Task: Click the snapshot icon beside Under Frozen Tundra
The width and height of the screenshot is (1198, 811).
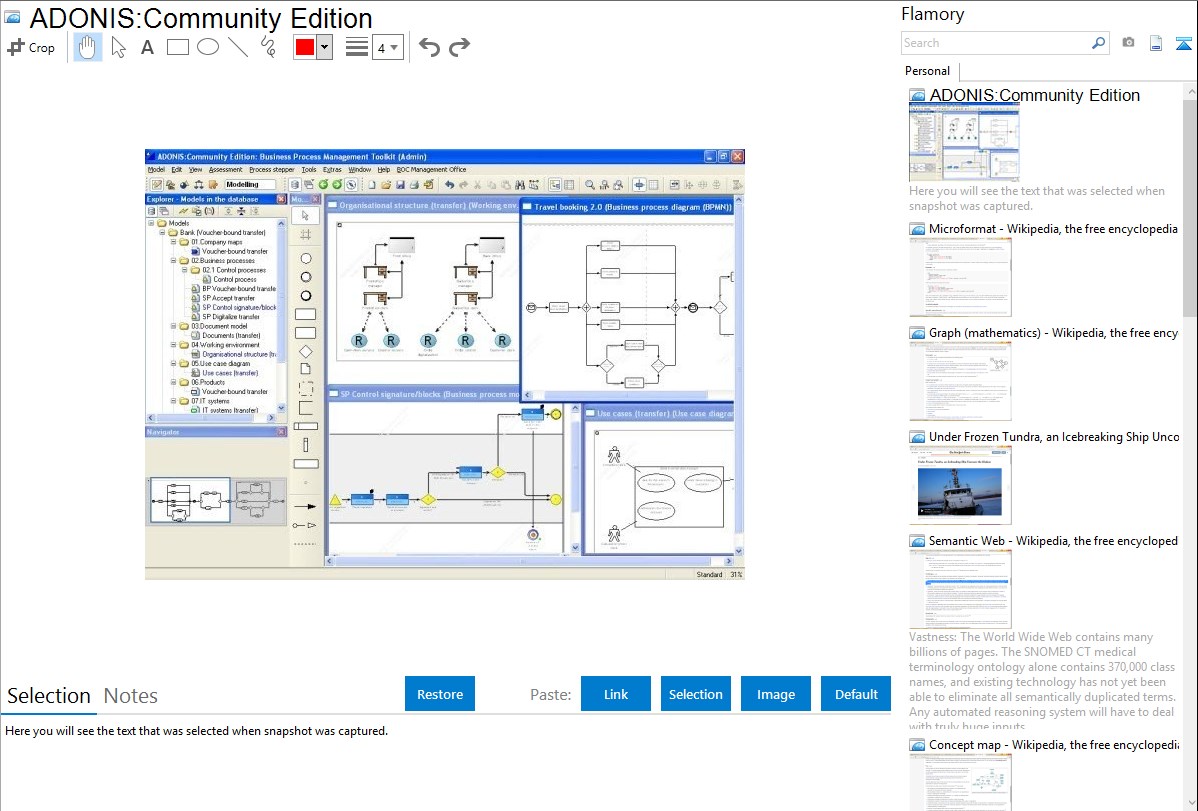Action: pos(917,437)
